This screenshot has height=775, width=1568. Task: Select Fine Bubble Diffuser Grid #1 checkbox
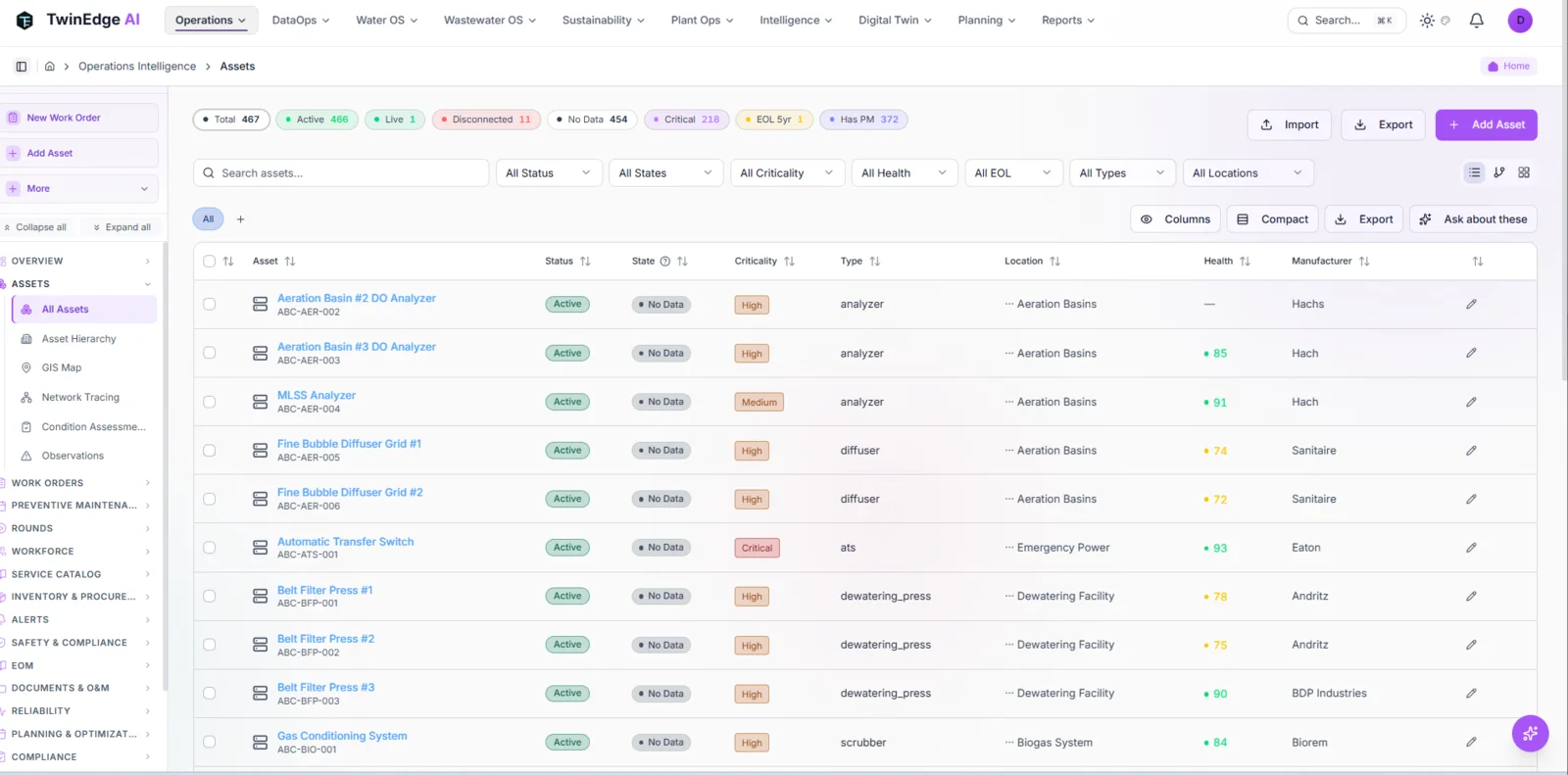tap(209, 451)
